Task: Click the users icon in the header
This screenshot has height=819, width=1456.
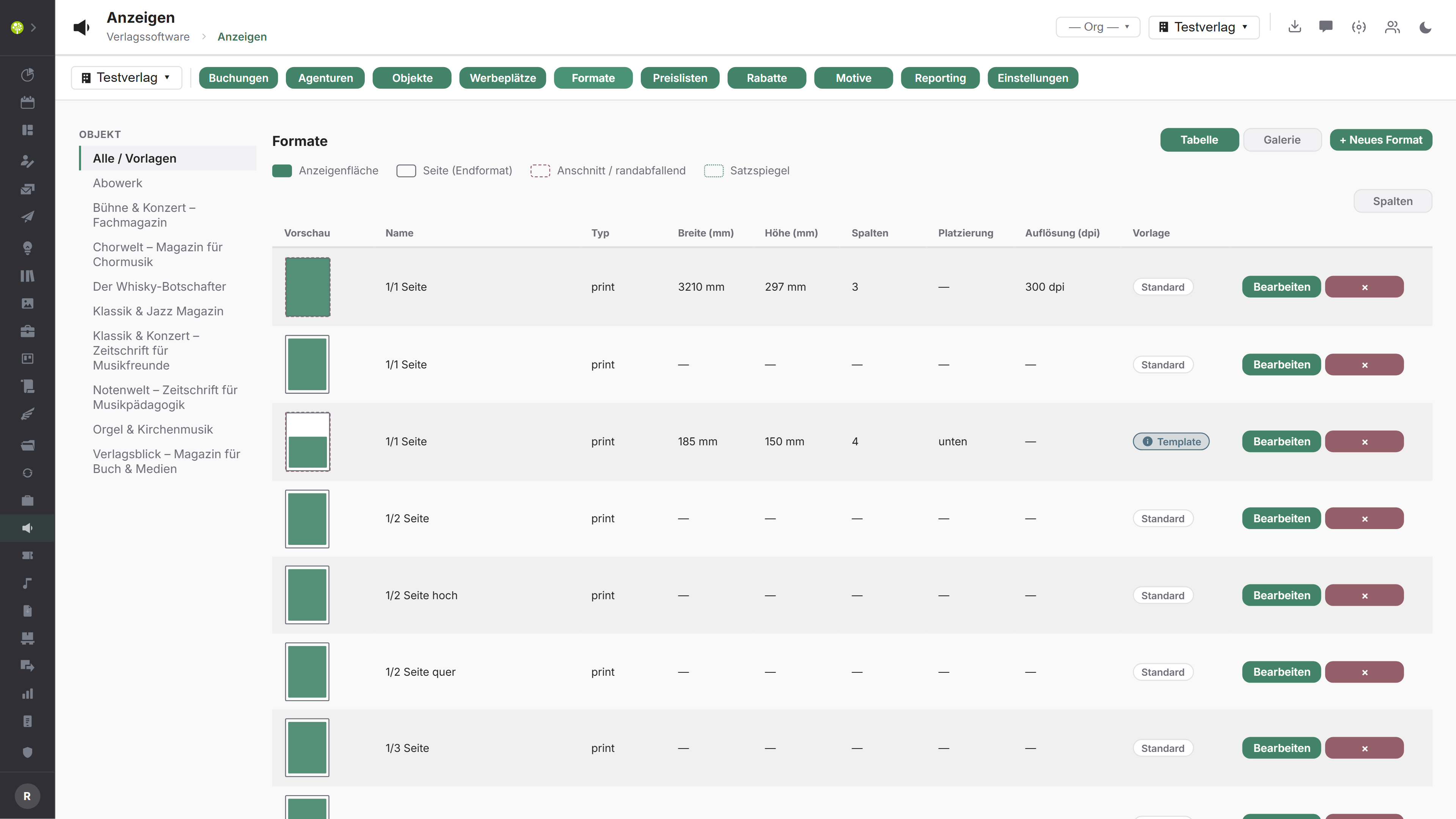Action: point(1392,27)
